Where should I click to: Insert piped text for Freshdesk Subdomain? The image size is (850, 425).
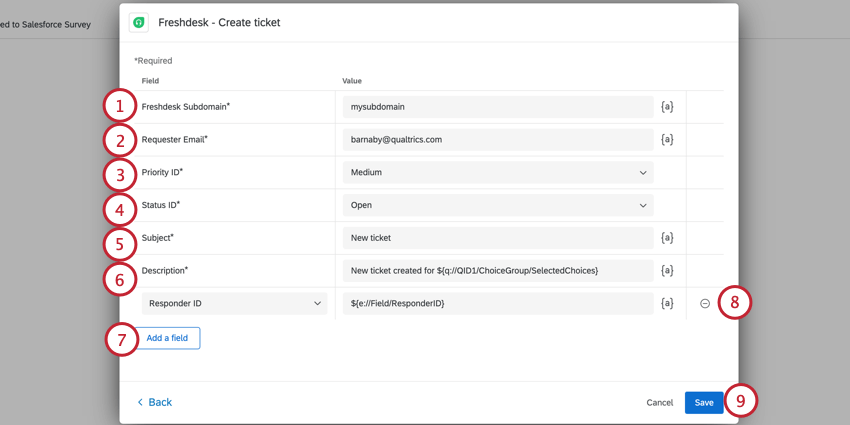pos(667,107)
